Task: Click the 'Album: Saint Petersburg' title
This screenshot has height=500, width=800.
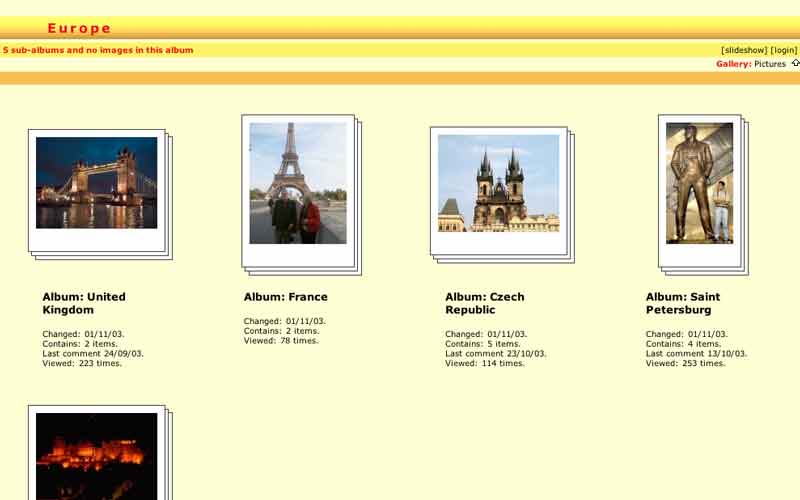Action: [x=683, y=303]
